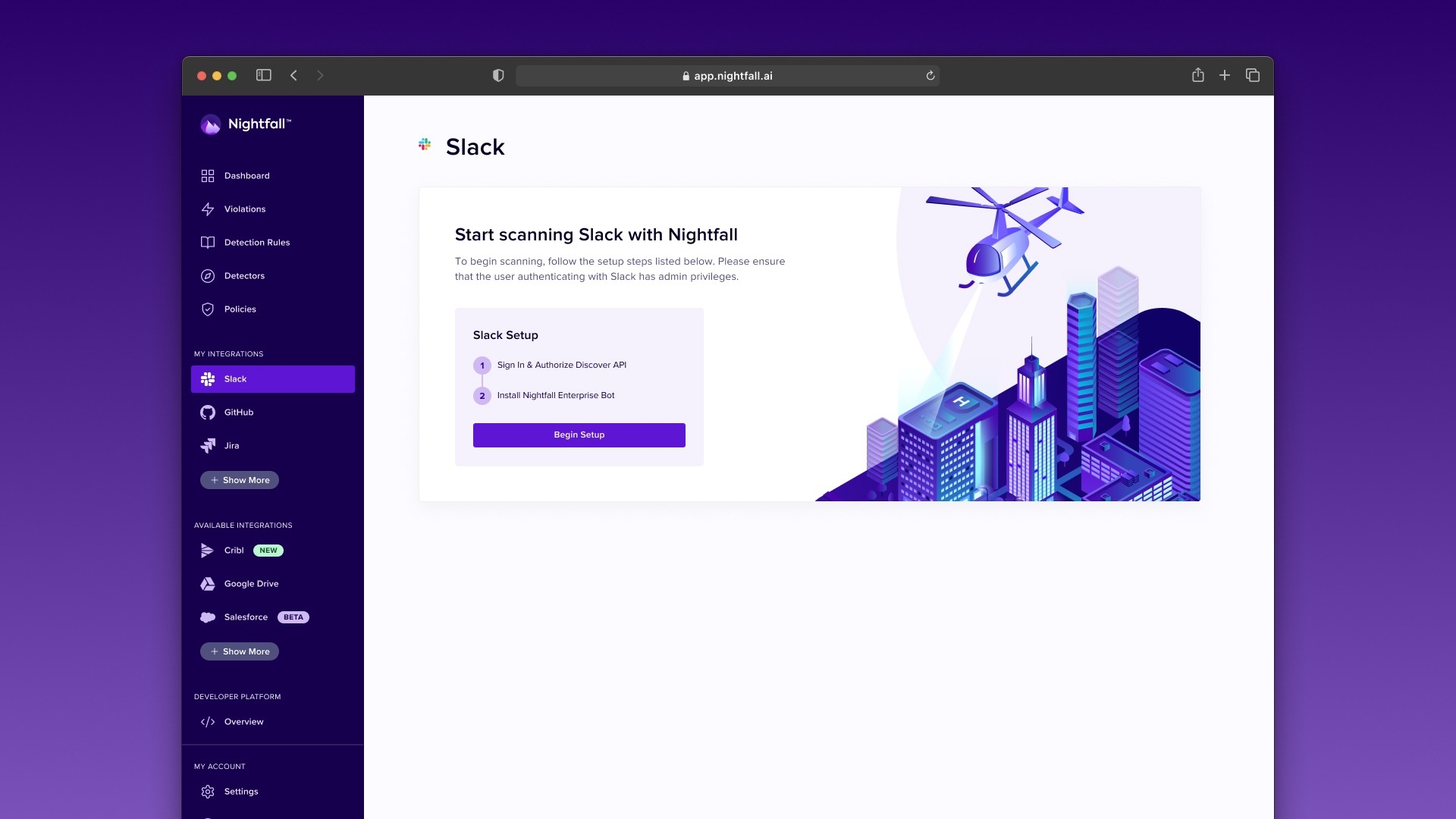1456x819 pixels.
Task: Show the tab overview icon
Action: [1253, 75]
